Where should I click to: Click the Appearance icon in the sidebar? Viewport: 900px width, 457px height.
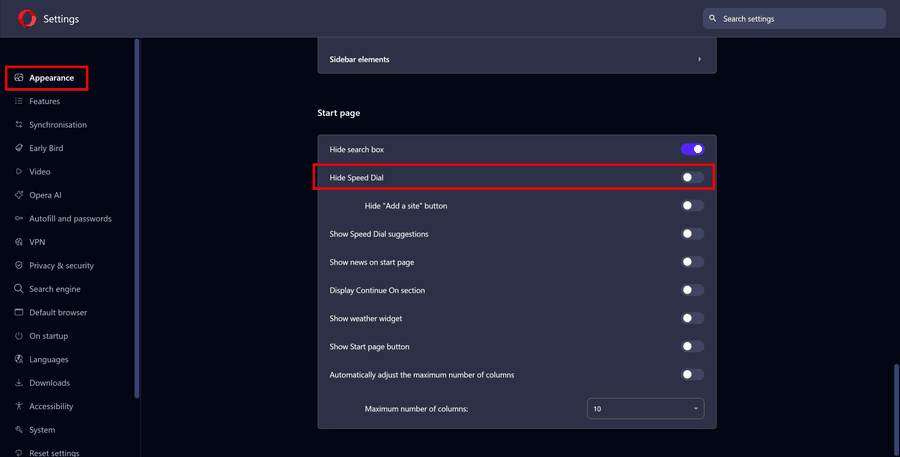pos(19,78)
